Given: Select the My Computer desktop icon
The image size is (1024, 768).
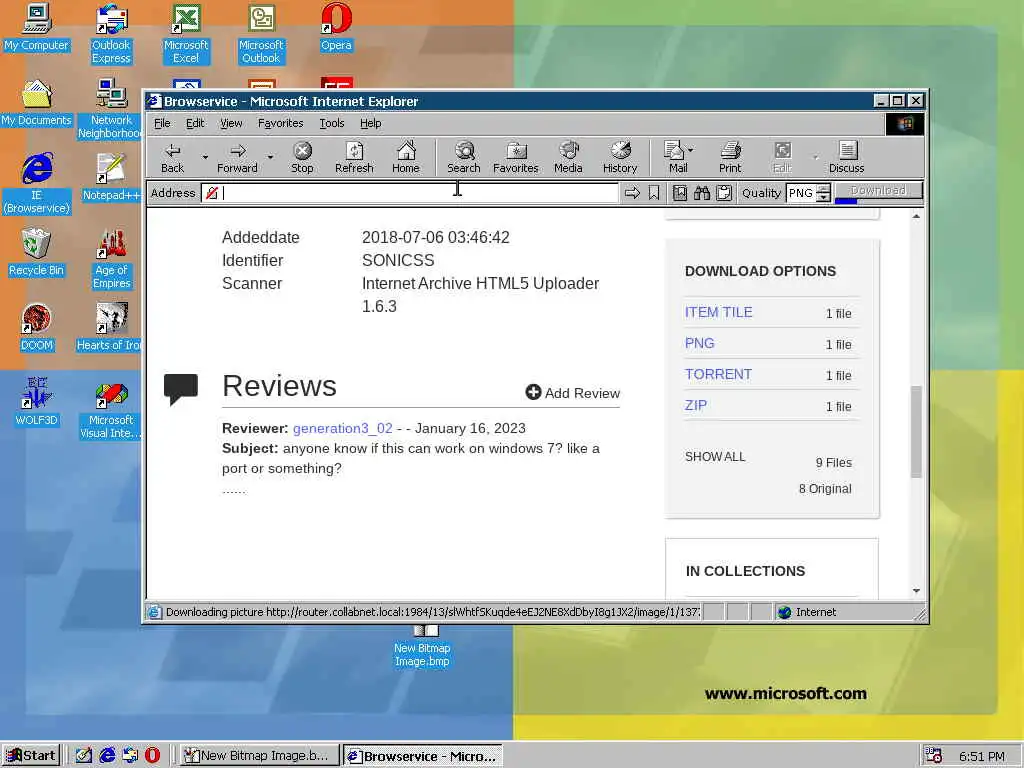Looking at the screenshot, I should (37, 27).
